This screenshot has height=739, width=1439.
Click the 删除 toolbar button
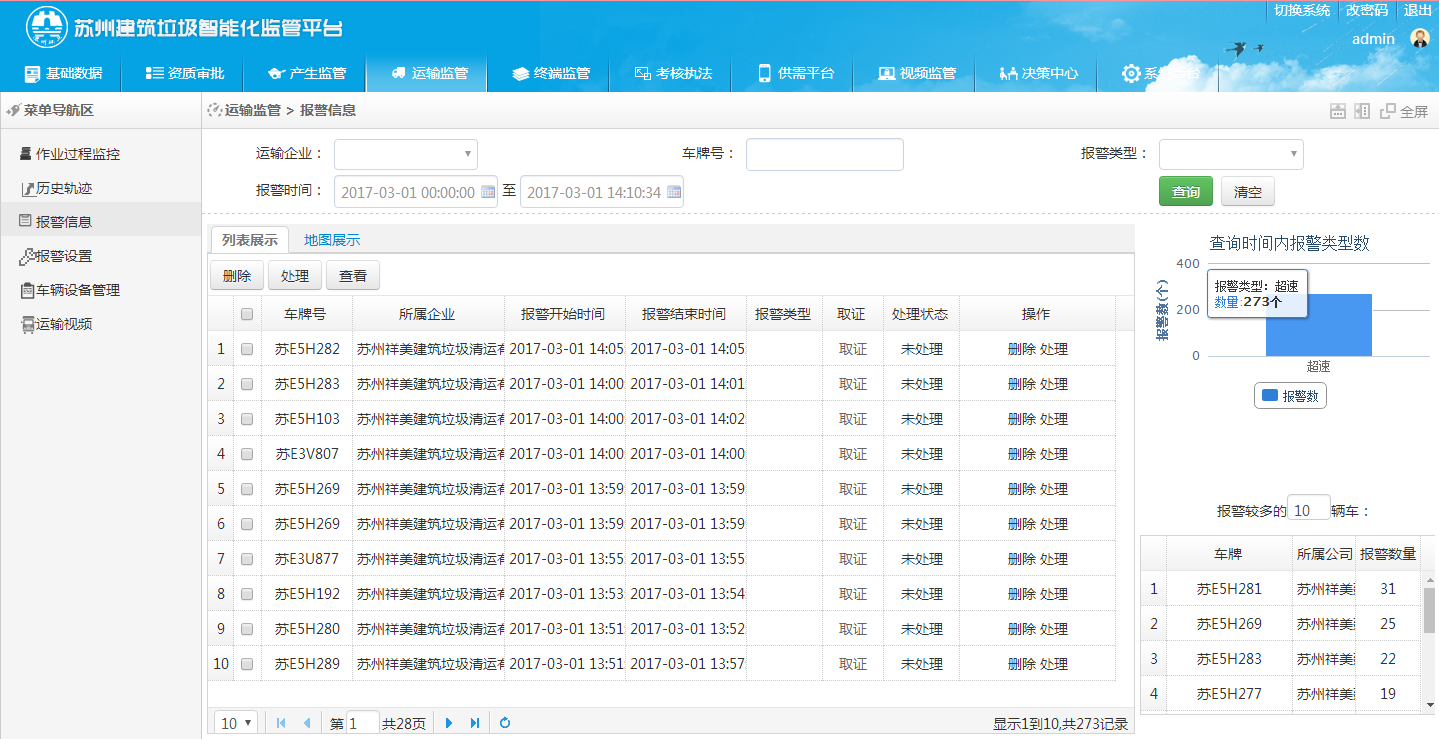[237, 276]
